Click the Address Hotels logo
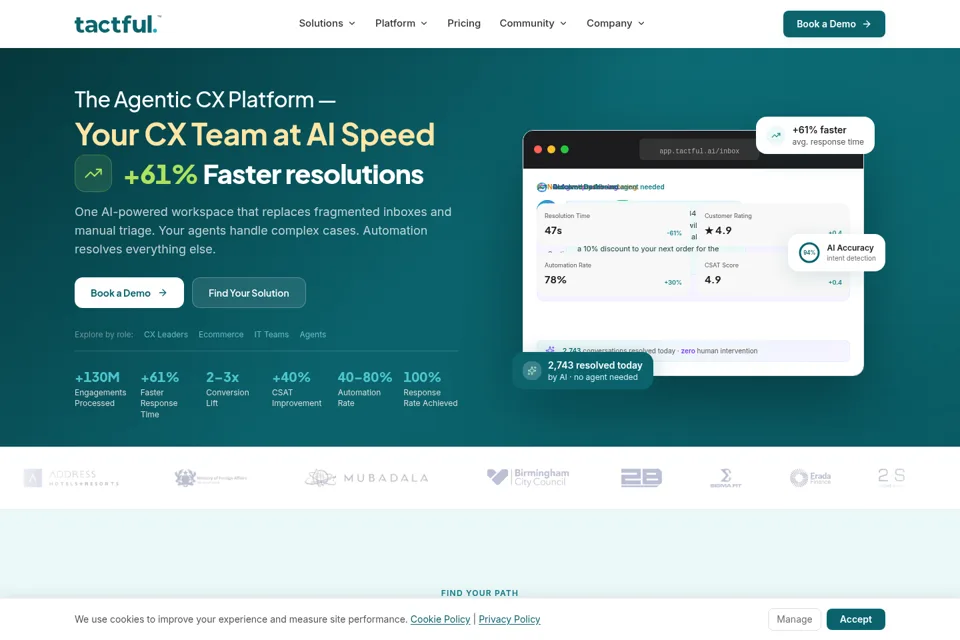 71,478
